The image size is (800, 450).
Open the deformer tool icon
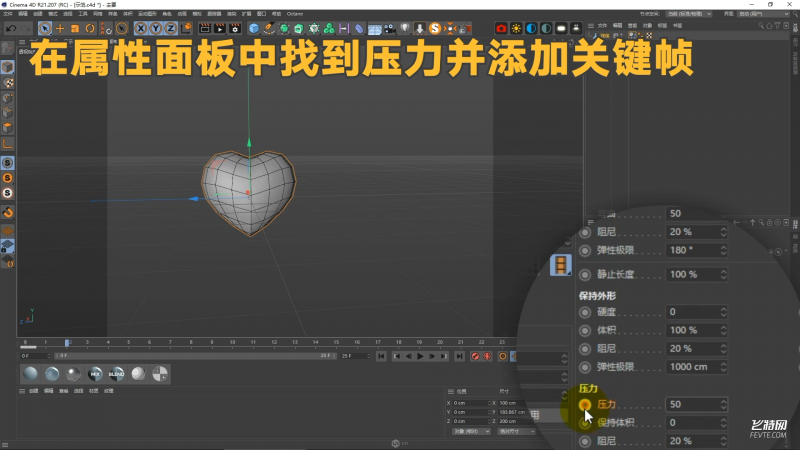coord(359,29)
